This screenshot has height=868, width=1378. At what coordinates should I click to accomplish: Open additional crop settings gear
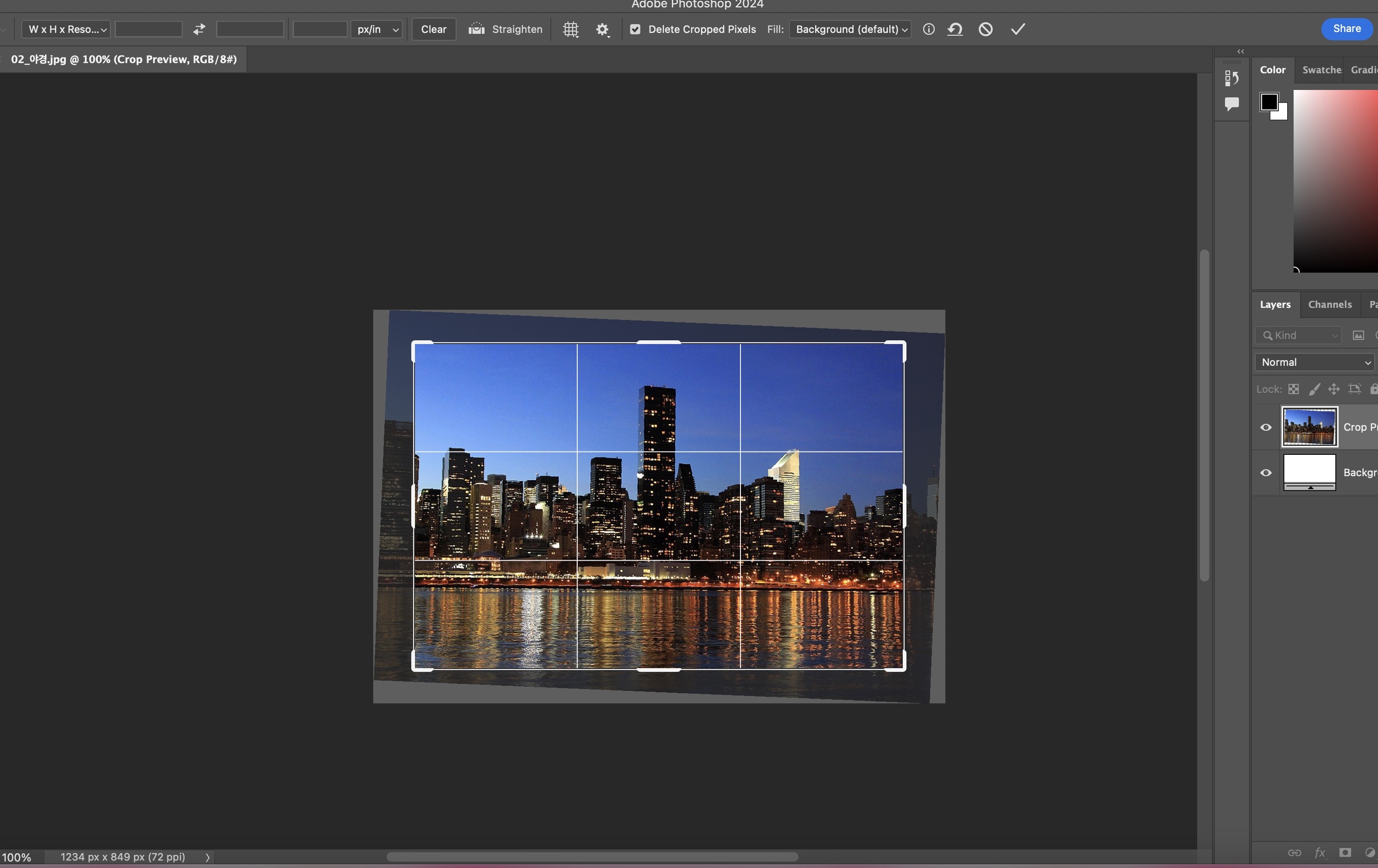click(602, 29)
